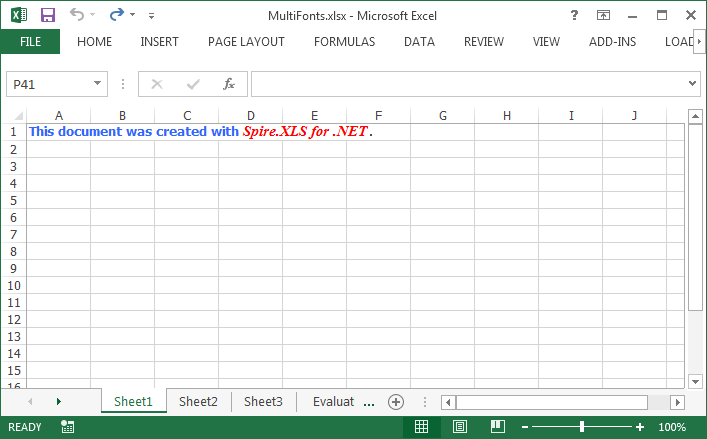
Task: Click the macro recording status bar icon
Action: point(67,427)
